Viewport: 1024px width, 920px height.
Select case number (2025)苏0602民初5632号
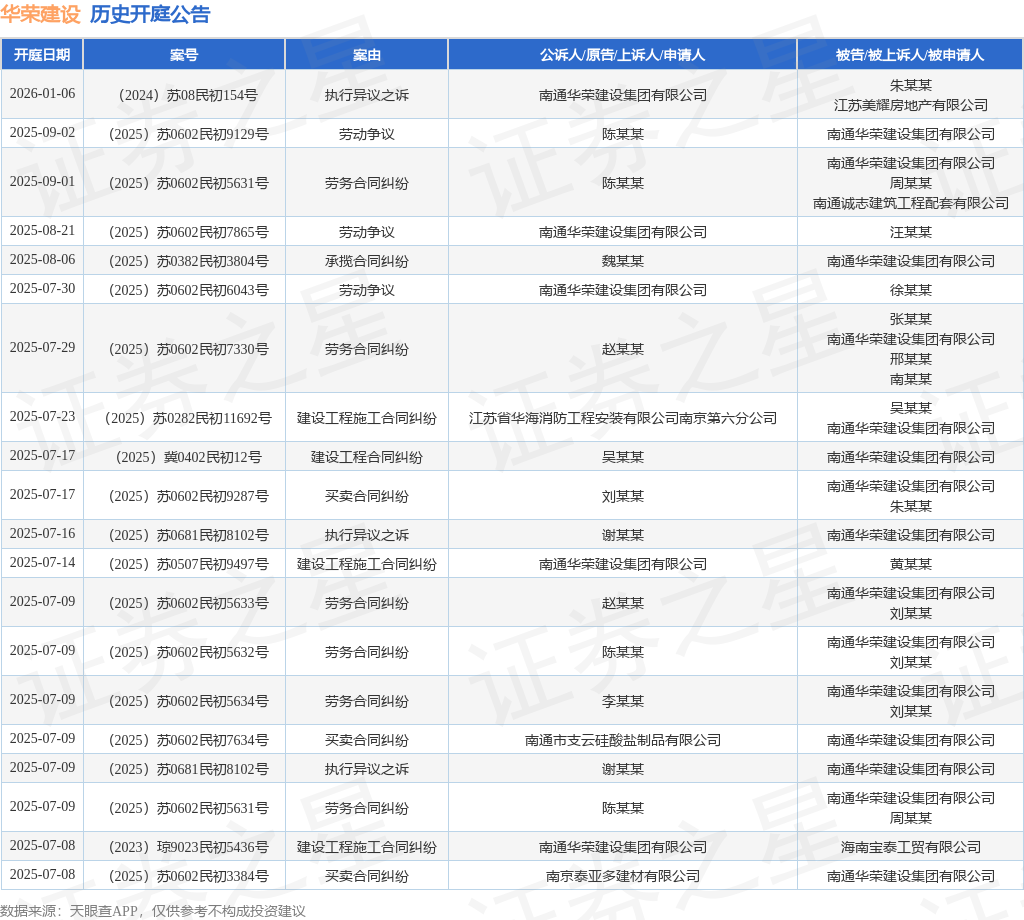click(188, 652)
